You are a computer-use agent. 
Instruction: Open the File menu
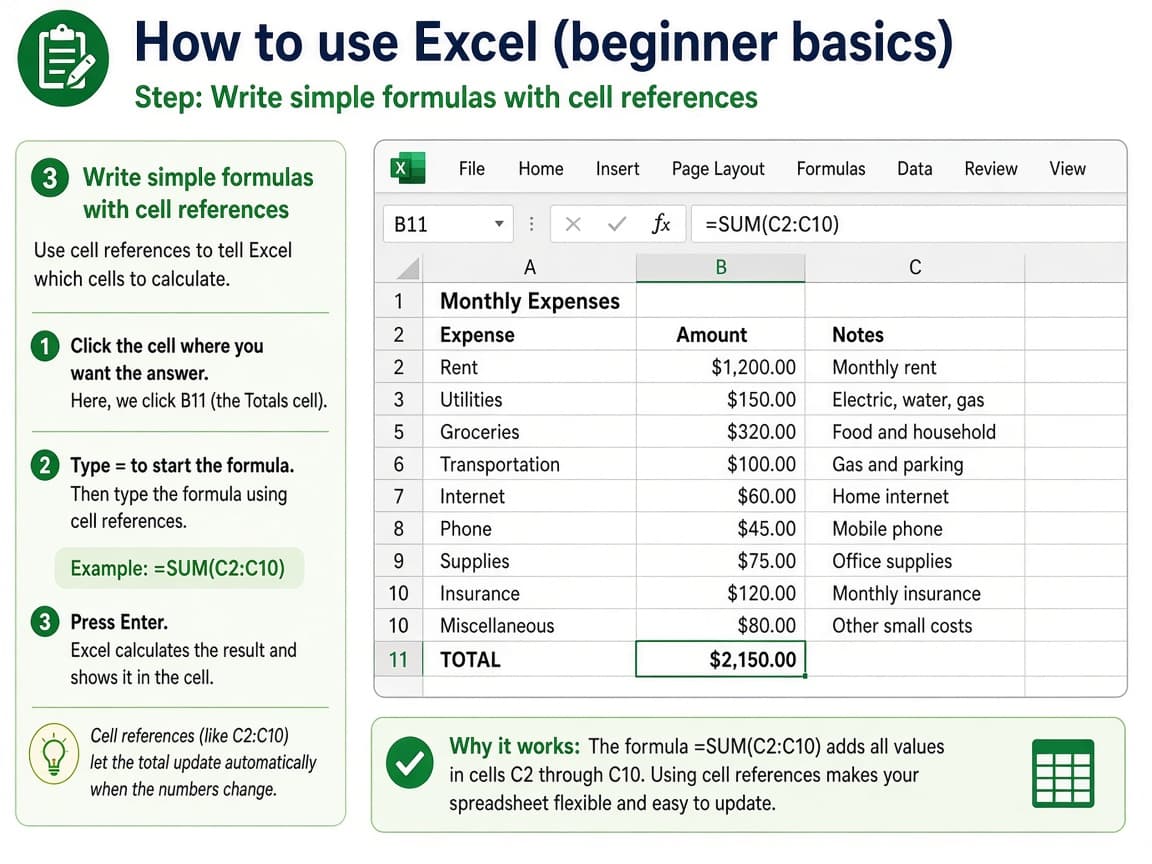pos(472,169)
